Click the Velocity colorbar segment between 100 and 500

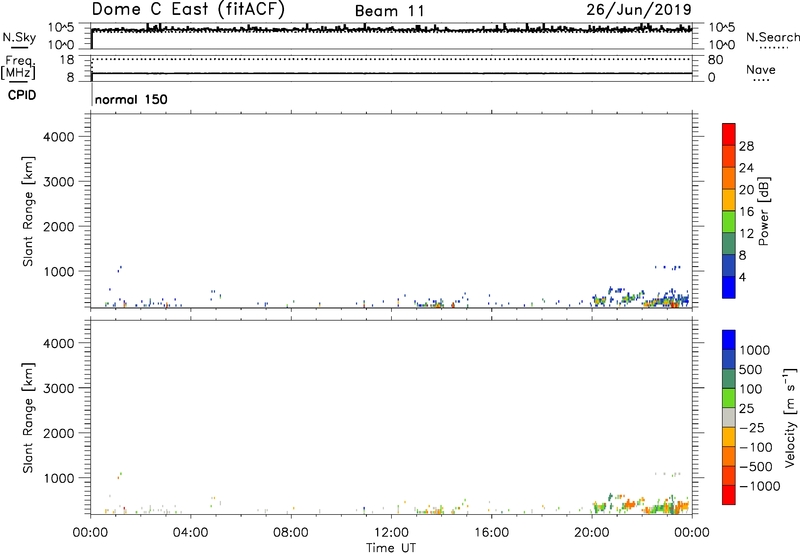point(729,379)
